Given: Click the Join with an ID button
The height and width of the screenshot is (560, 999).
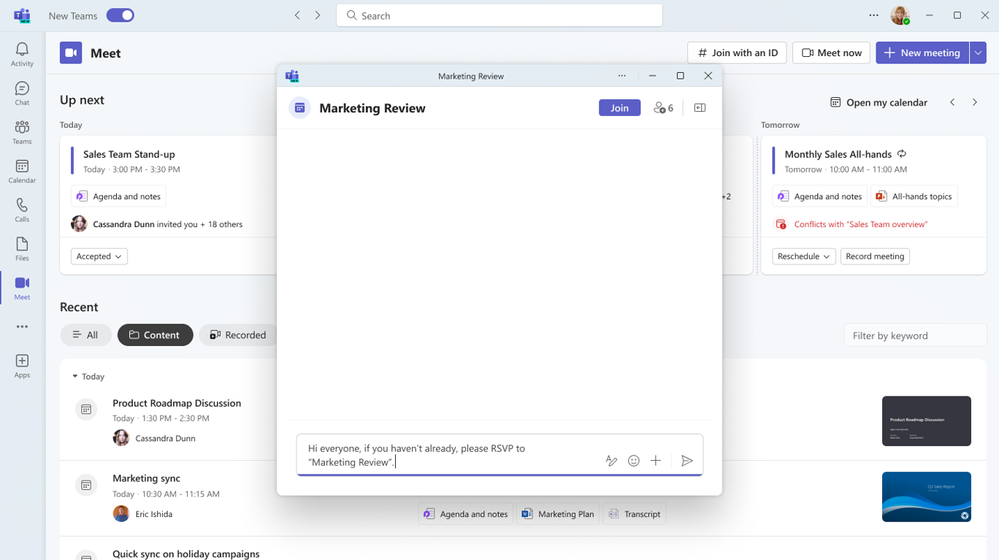Looking at the screenshot, I should coord(737,53).
